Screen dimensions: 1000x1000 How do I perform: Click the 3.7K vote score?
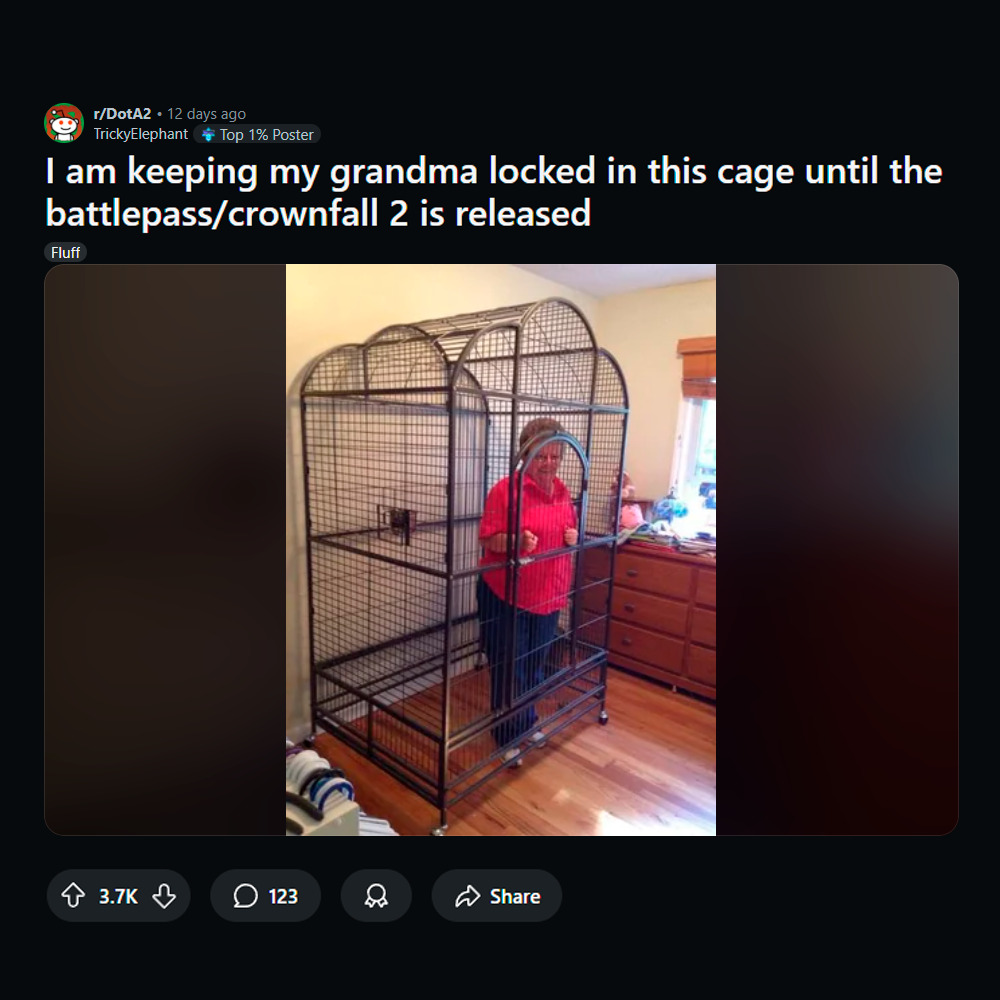point(118,896)
